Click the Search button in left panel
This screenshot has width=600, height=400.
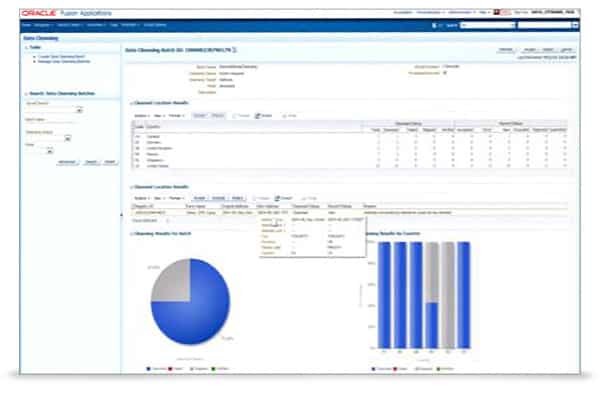92,160
